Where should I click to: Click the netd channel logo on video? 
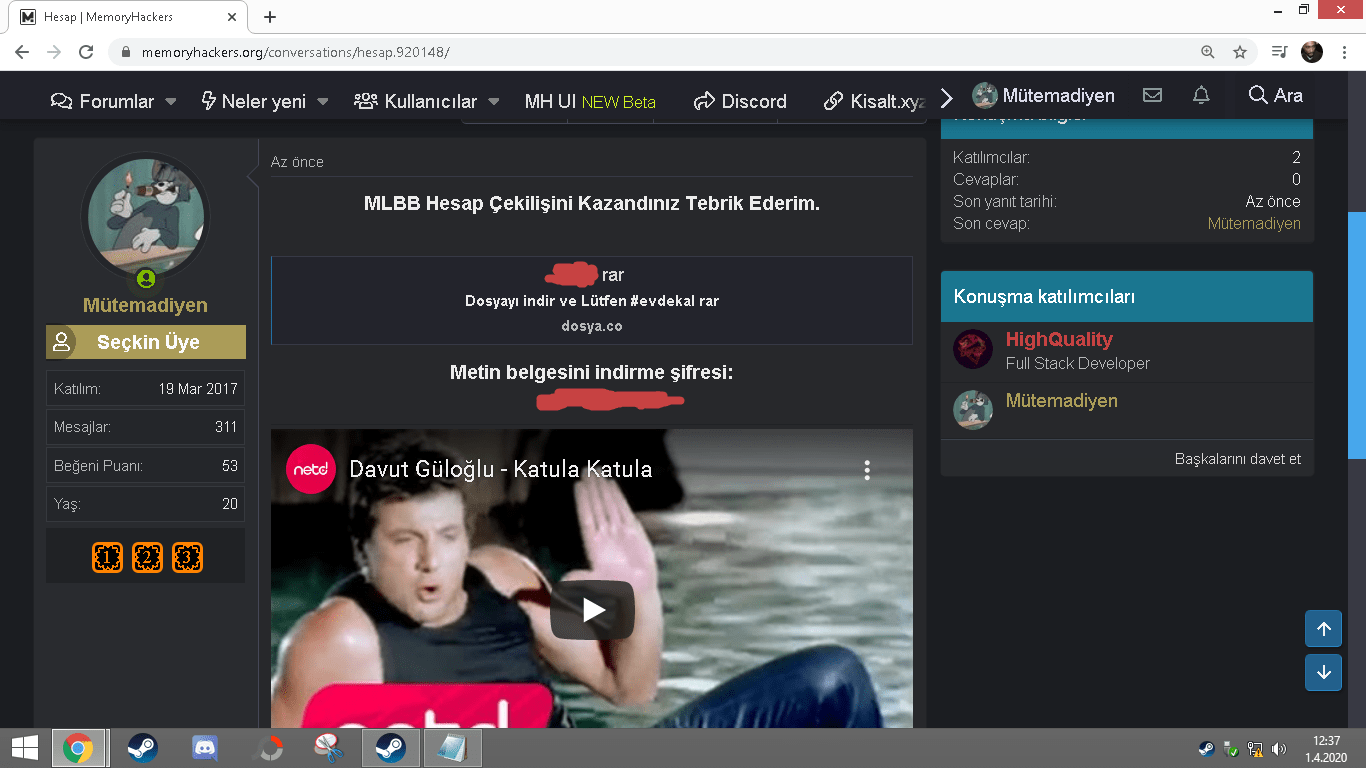click(311, 469)
